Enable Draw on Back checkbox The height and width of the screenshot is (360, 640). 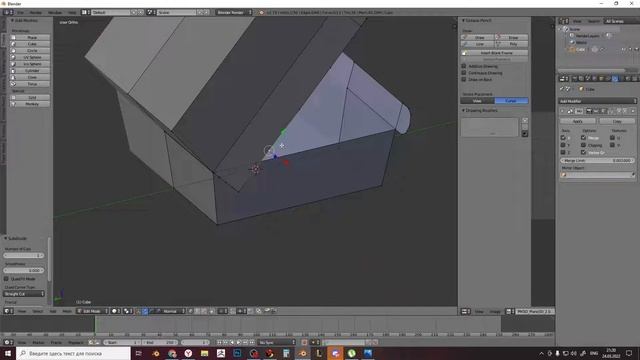[x=464, y=79]
